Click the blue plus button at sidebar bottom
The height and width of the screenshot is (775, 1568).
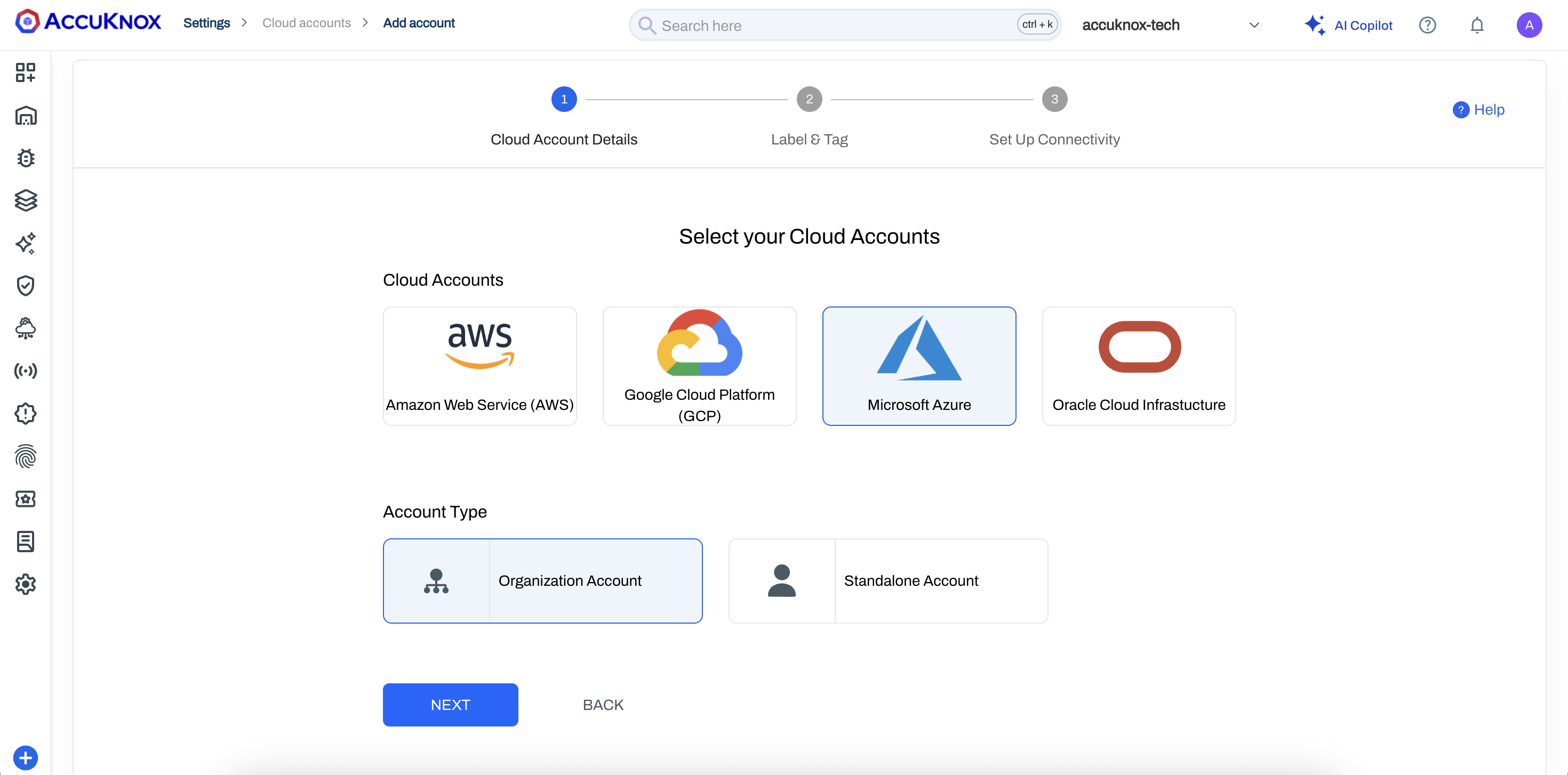[x=26, y=758]
